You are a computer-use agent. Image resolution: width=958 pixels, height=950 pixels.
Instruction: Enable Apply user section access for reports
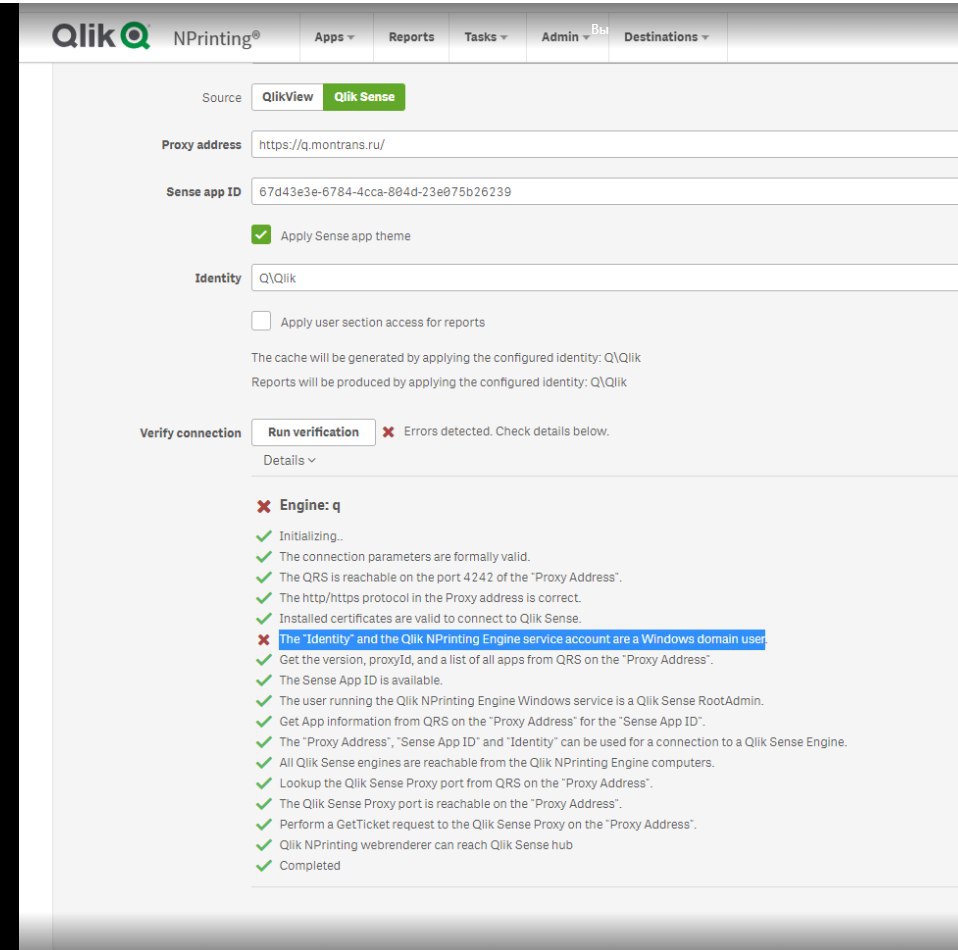[x=261, y=321]
